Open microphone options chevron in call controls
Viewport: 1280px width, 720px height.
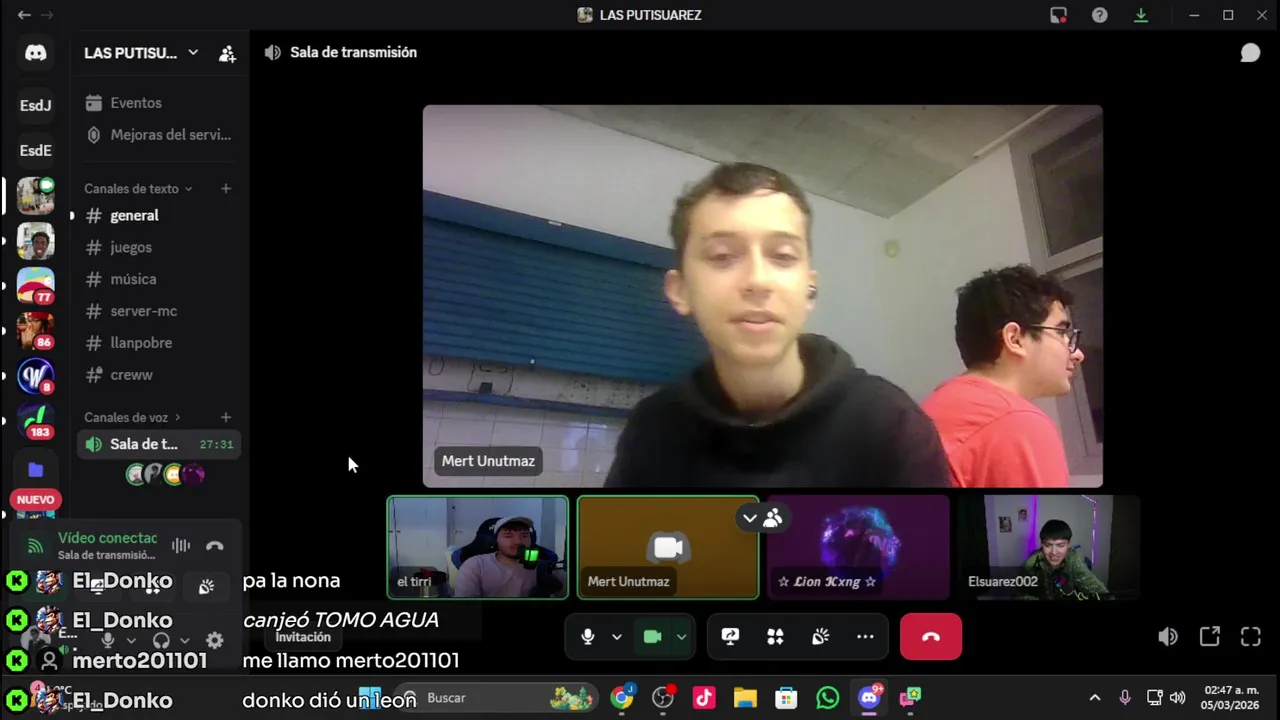tap(617, 637)
